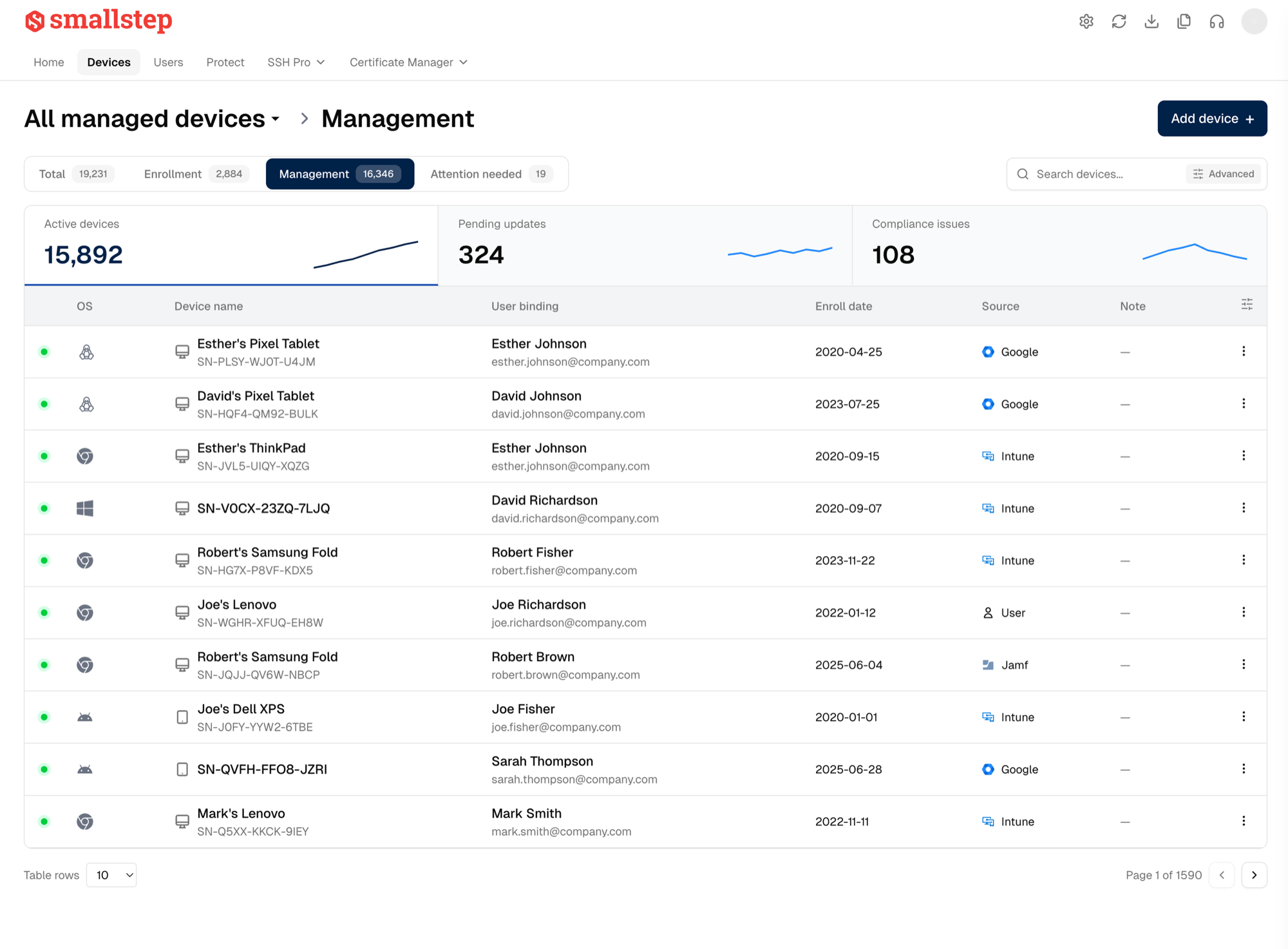The image size is (1288, 949).
Task: Open the Protect nav item
Action: pos(225,62)
